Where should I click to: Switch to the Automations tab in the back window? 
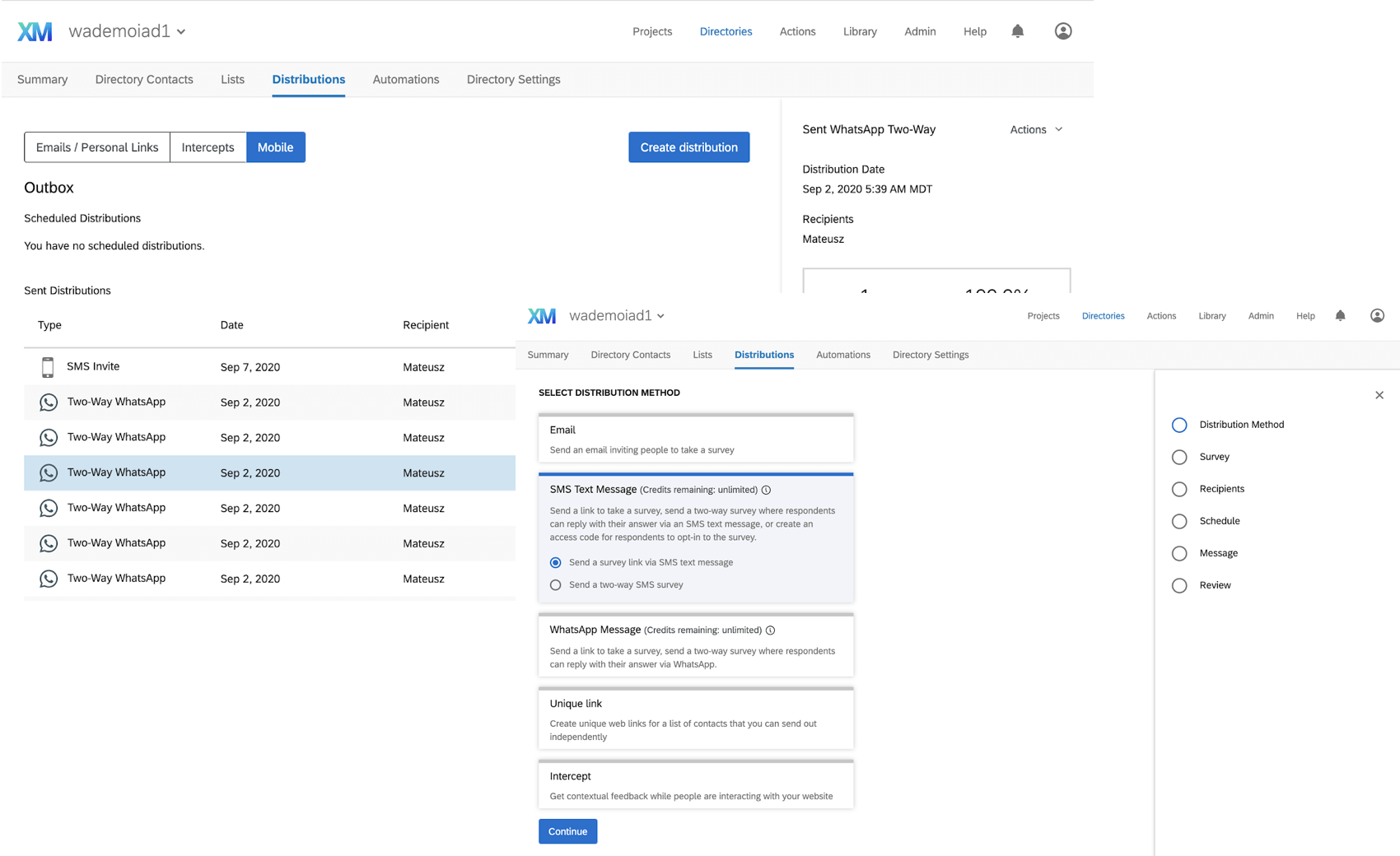[x=406, y=80]
